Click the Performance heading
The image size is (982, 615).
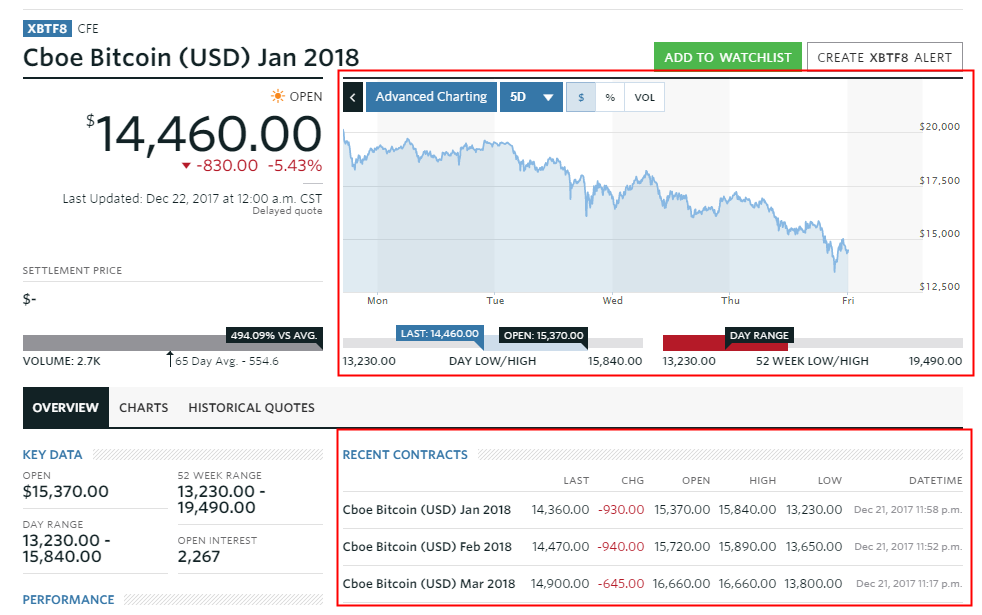(68, 600)
